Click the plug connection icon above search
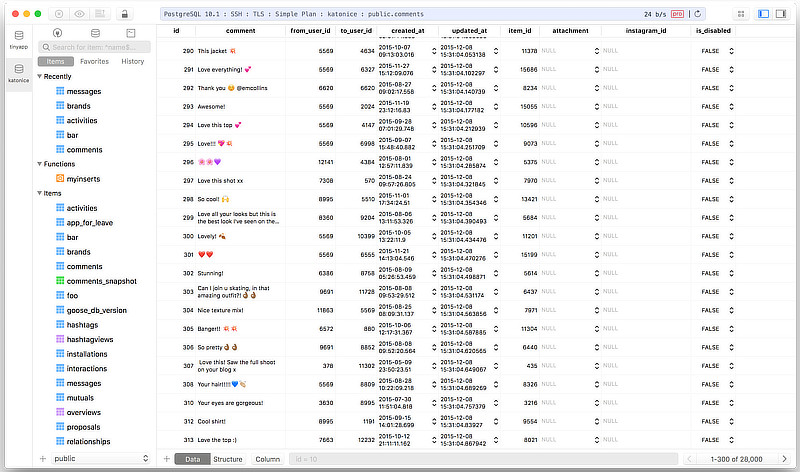The width and height of the screenshot is (800, 472). coord(58,33)
